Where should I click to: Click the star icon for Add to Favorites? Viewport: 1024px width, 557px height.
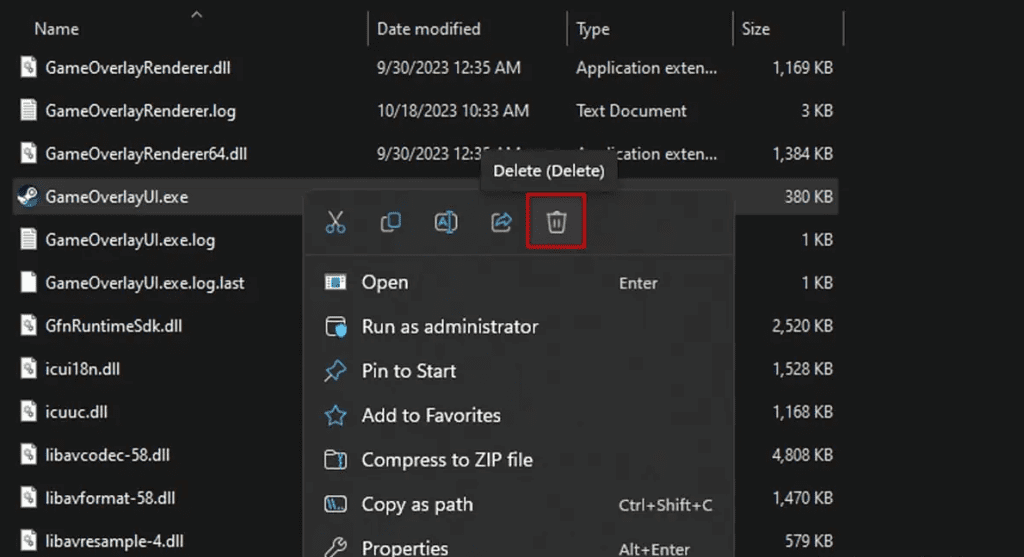pos(335,415)
